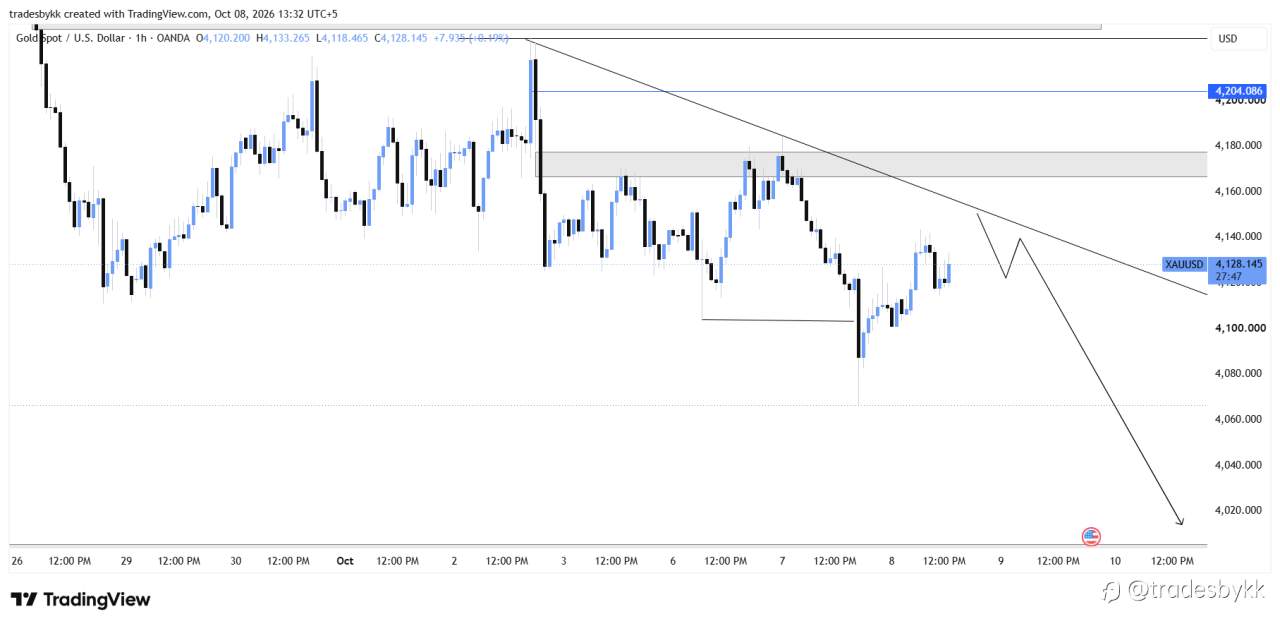
Task: Click the high value H4,133.265
Action: pyautogui.click(x=283, y=38)
